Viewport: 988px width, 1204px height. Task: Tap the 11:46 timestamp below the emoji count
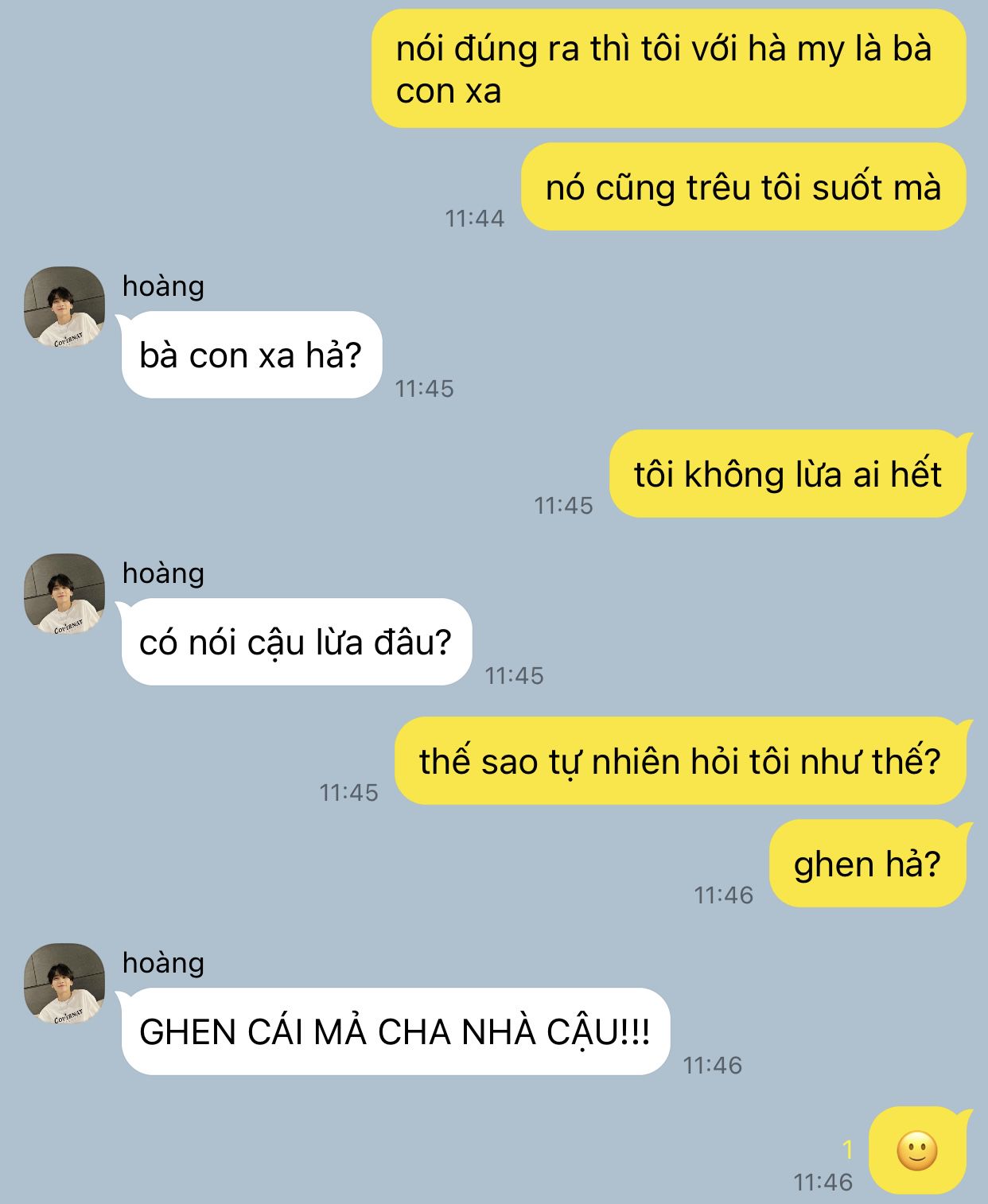tap(823, 1182)
